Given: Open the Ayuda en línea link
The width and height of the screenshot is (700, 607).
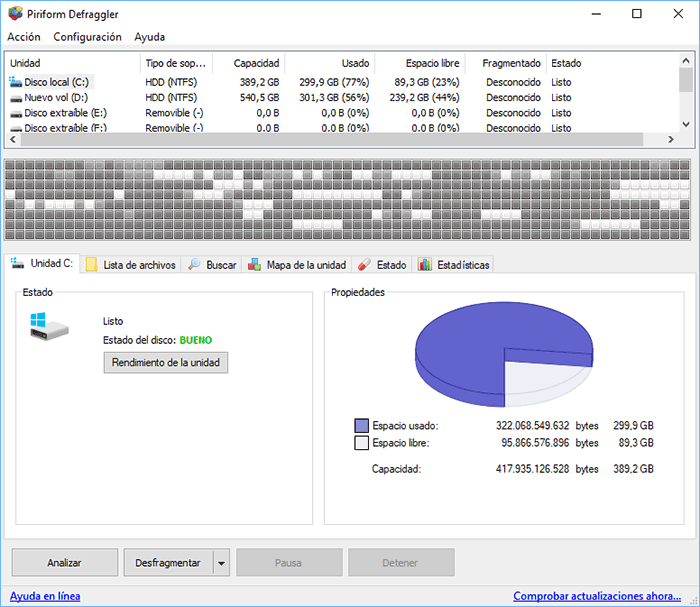Looking at the screenshot, I should [x=45, y=596].
